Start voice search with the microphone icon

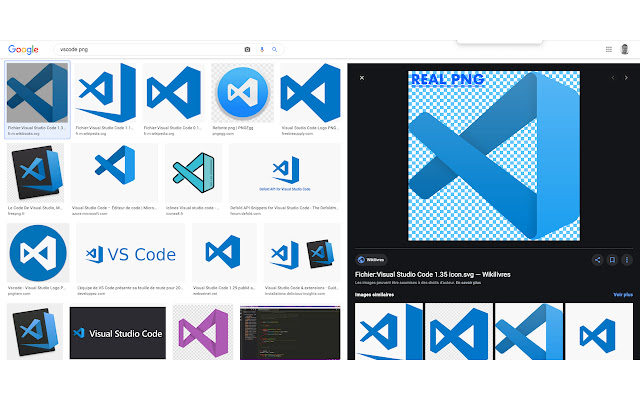(262, 49)
